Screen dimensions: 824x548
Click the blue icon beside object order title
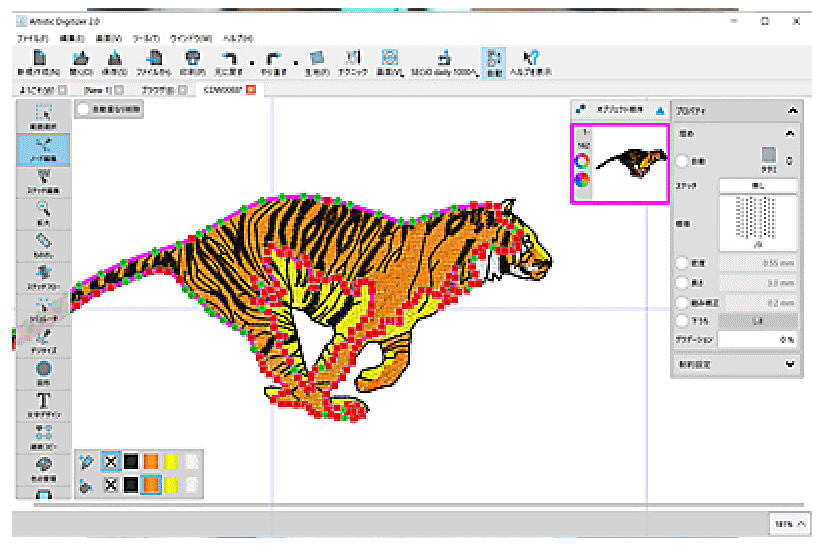pos(660,110)
